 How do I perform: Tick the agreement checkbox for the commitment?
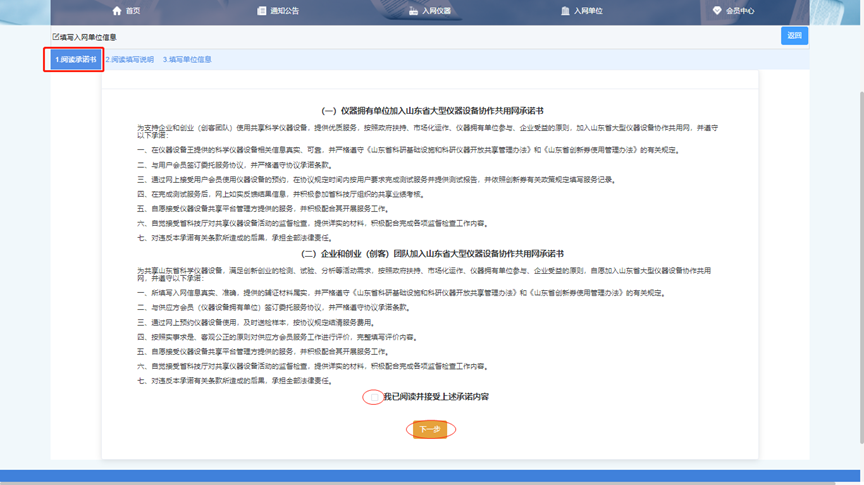pos(373,397)
